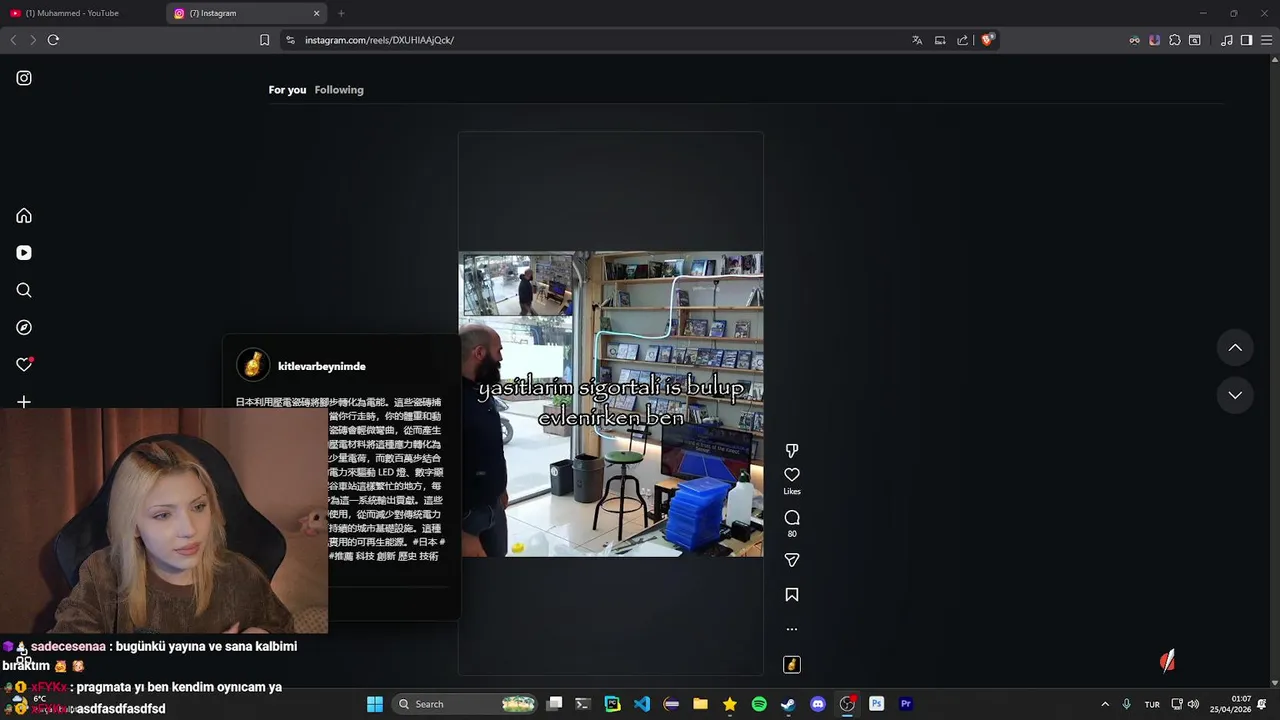Open OBS Studio from the taskbar

[847, 704]
